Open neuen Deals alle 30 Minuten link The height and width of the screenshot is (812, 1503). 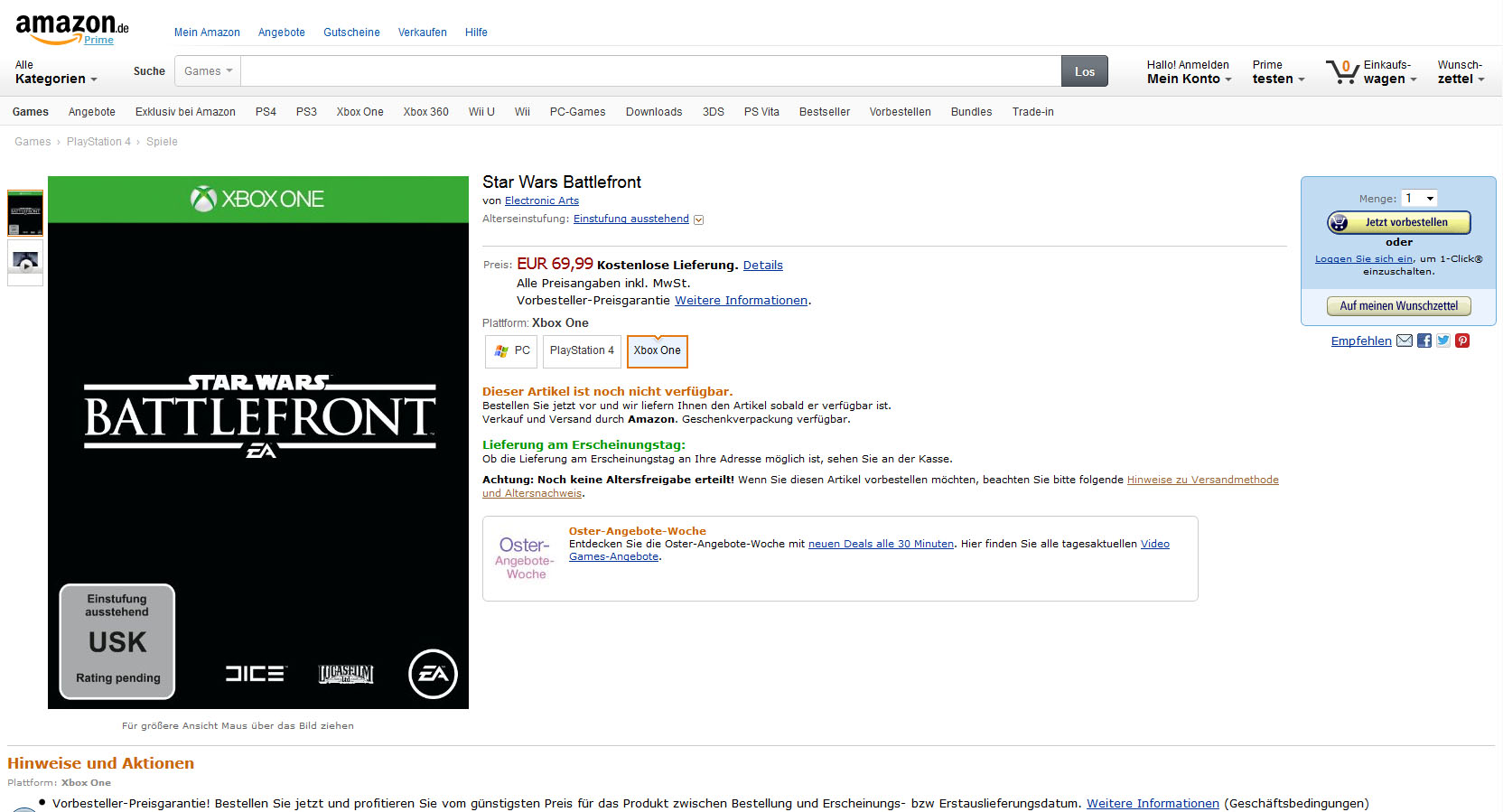point(881,544)
